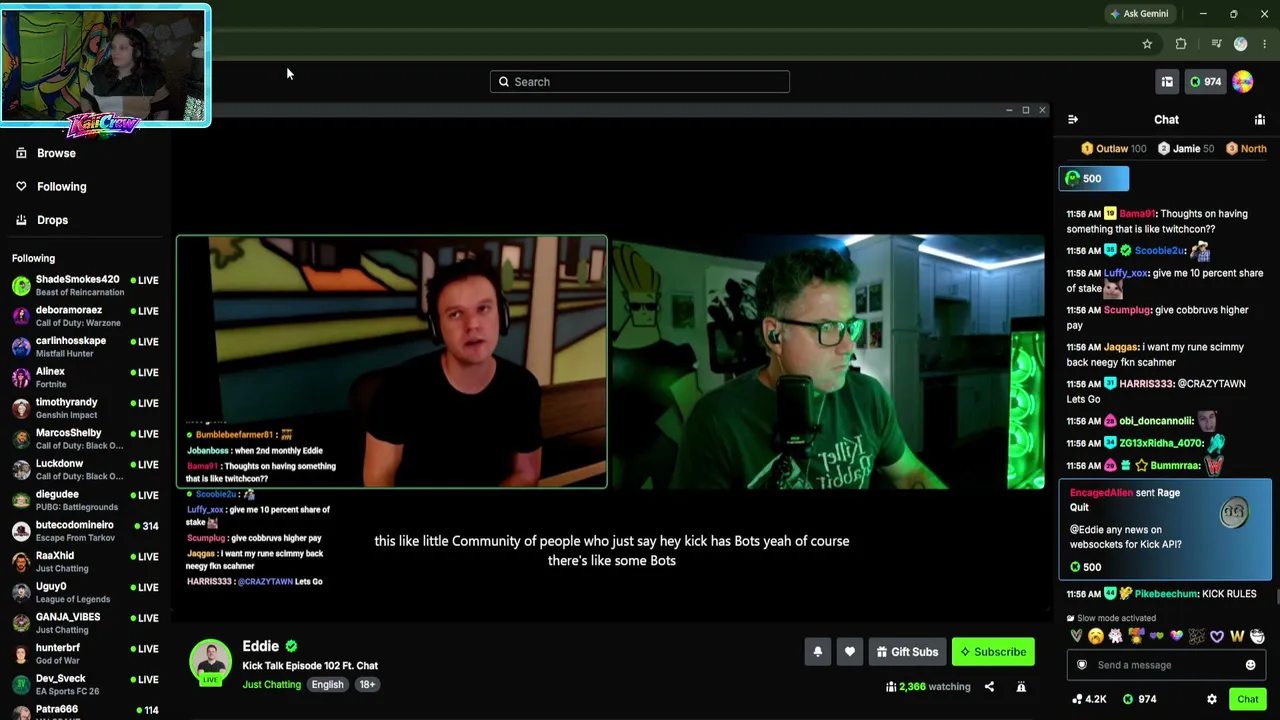Image resolution: width=1280 pixels, height=720 pixels.
Task: Open the sidebar layout icon next to the KICKs balance
Action: tap(1167, 82)
